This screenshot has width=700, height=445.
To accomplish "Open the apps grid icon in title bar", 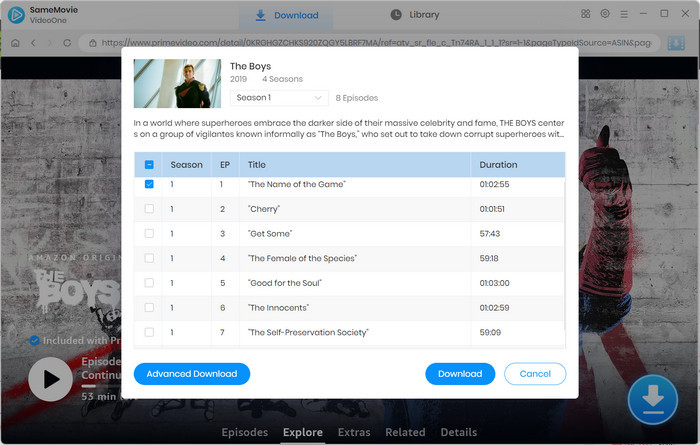I will pyautogui.click(x=586, y=14).
